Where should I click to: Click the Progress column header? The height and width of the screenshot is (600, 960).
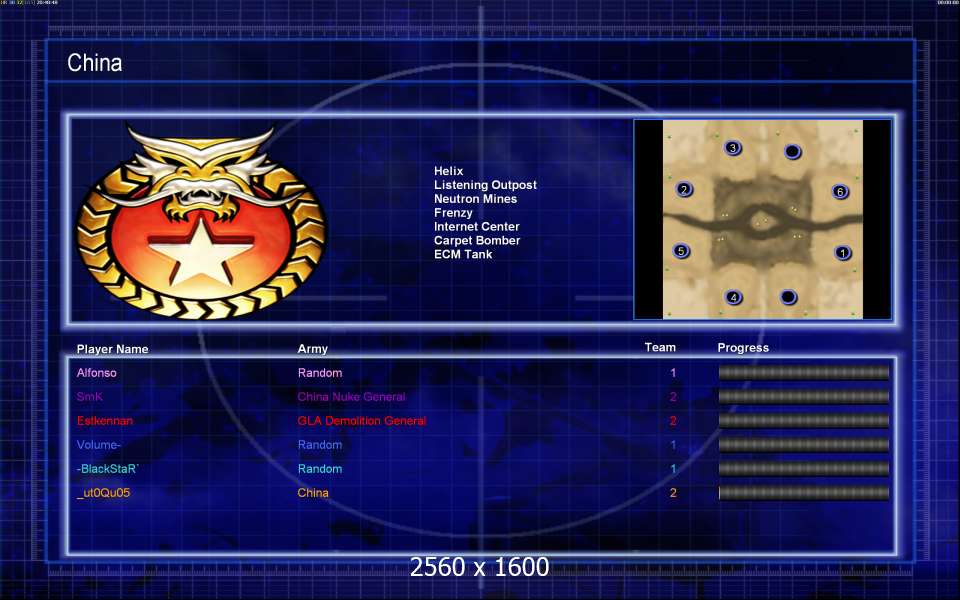(x=743, y=348)
